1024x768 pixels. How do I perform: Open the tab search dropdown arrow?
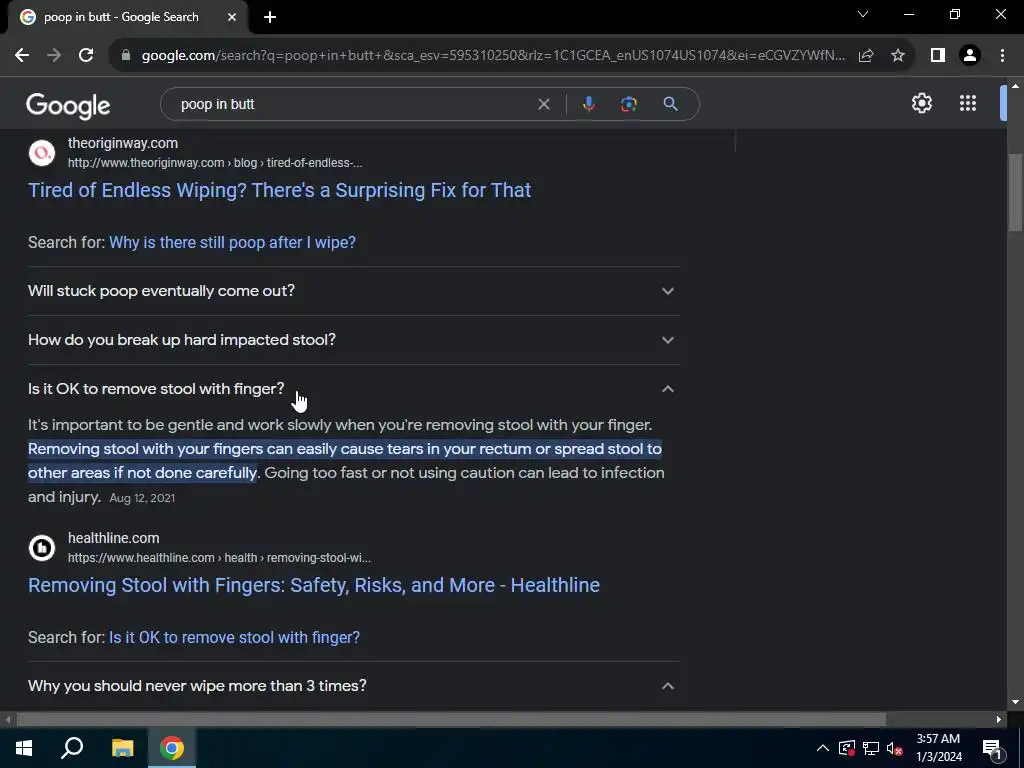click(863, 14)
